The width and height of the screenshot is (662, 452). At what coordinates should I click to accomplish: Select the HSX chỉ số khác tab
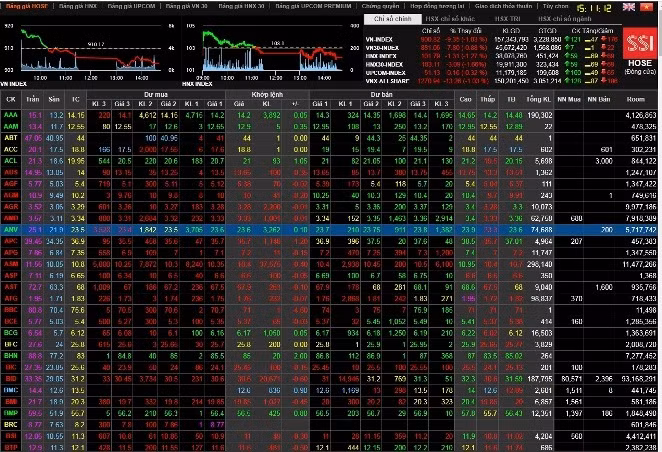tap(450, 19)
